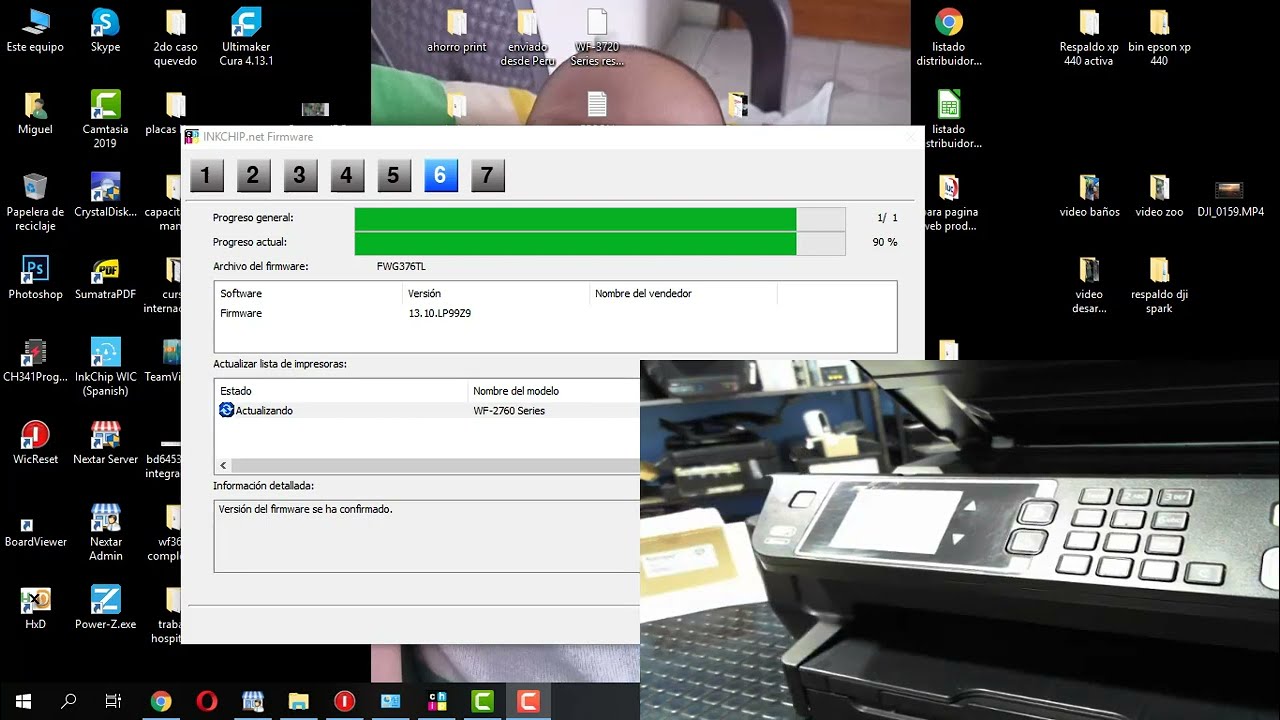Click the printer list left scroll arrow
Image resolution: width=1280 pixels, height=720 pixels.
pyautogui.click(x=223, y=465)
